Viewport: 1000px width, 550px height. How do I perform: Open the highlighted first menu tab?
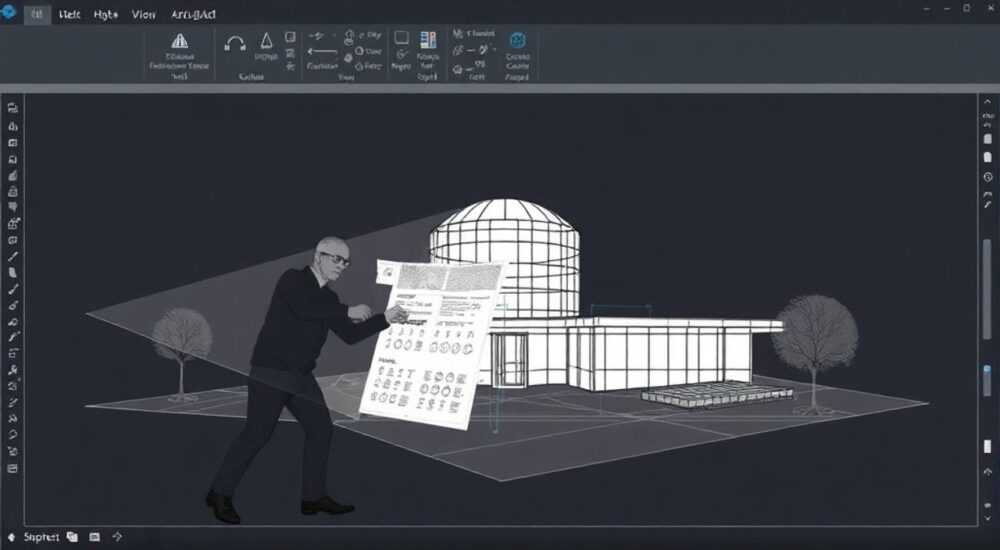(37, 15)
